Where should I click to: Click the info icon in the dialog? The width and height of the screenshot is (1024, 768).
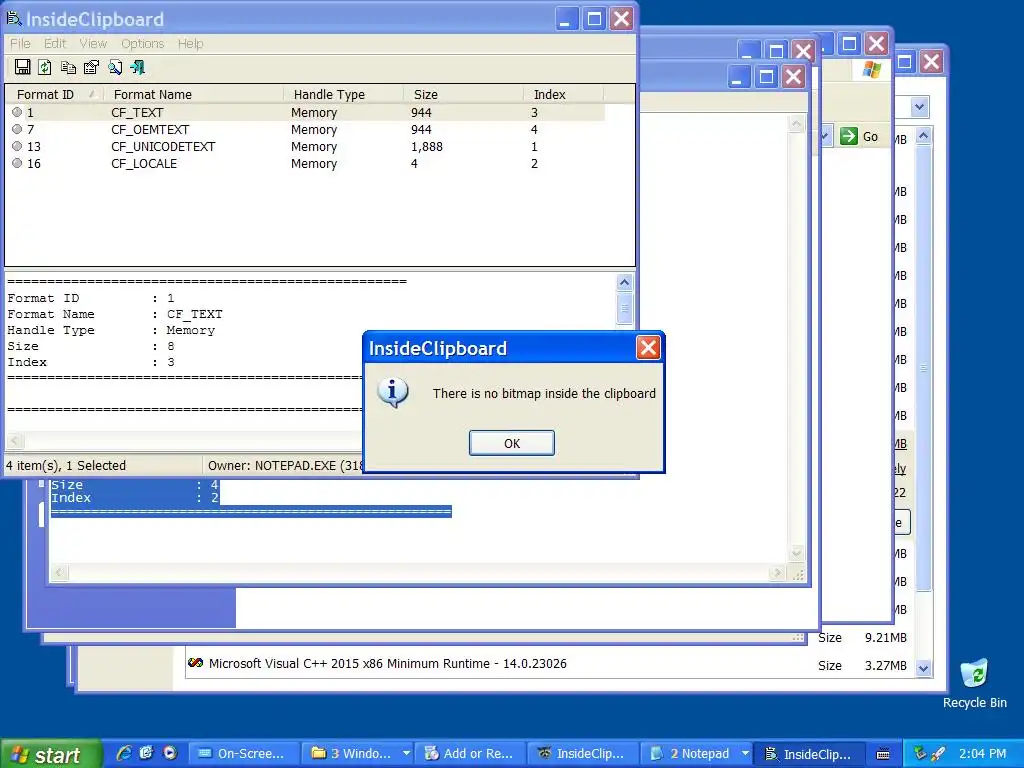392,392
